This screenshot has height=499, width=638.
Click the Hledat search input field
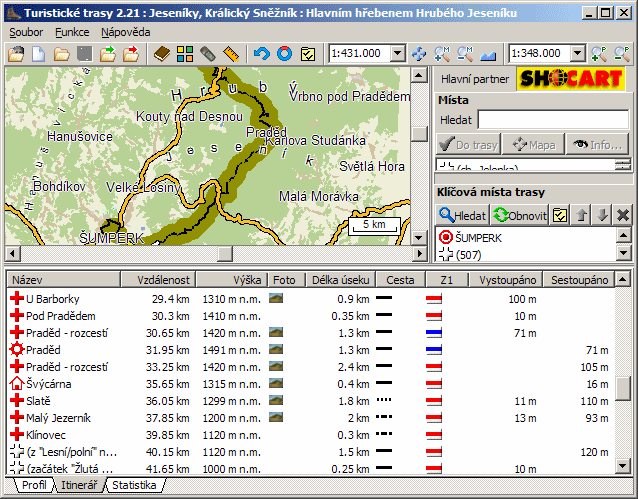tap(553, 120)
